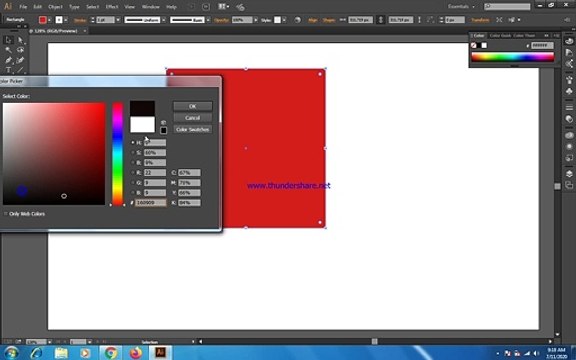Enable Only Web Colors checkbox
This screenshot has height=360, width=576.
point(6,214)
